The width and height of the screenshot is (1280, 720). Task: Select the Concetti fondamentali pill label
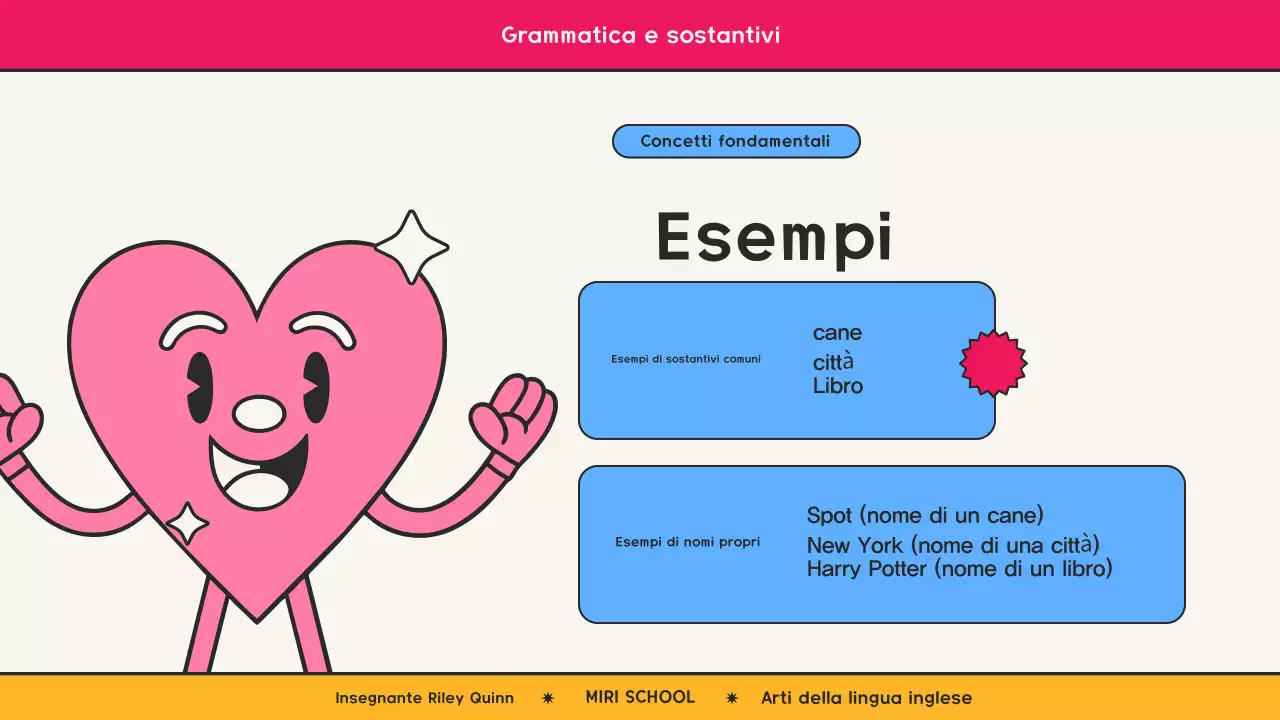click(736, 141)
